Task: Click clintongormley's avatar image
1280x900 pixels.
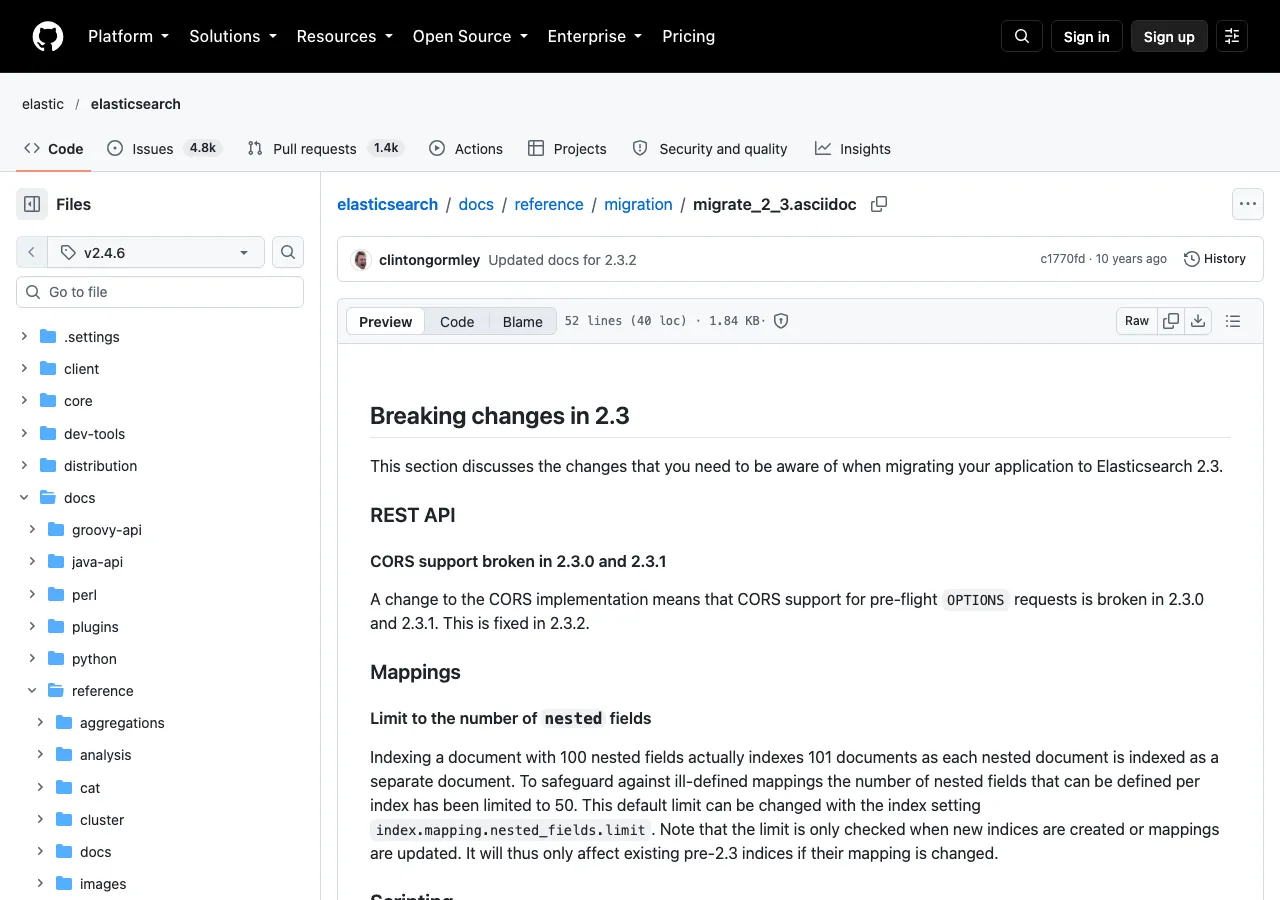Action: tap(361, 259)
